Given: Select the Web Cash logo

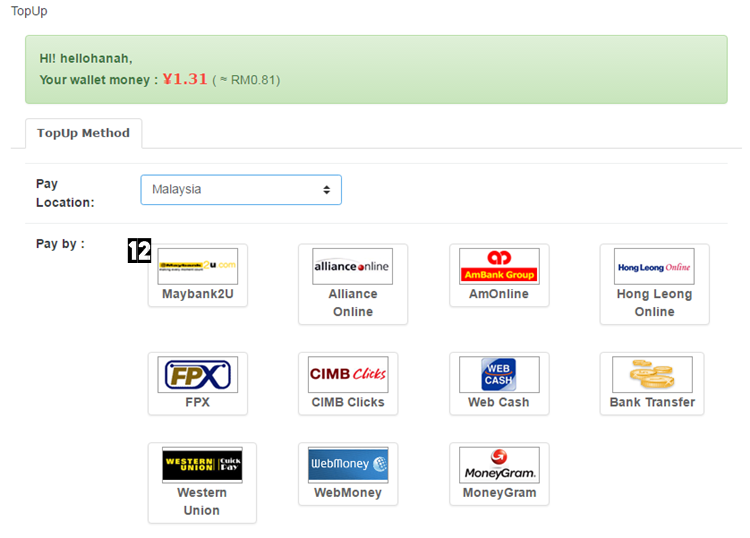Looking at the screenshot, I should point(499,374).
